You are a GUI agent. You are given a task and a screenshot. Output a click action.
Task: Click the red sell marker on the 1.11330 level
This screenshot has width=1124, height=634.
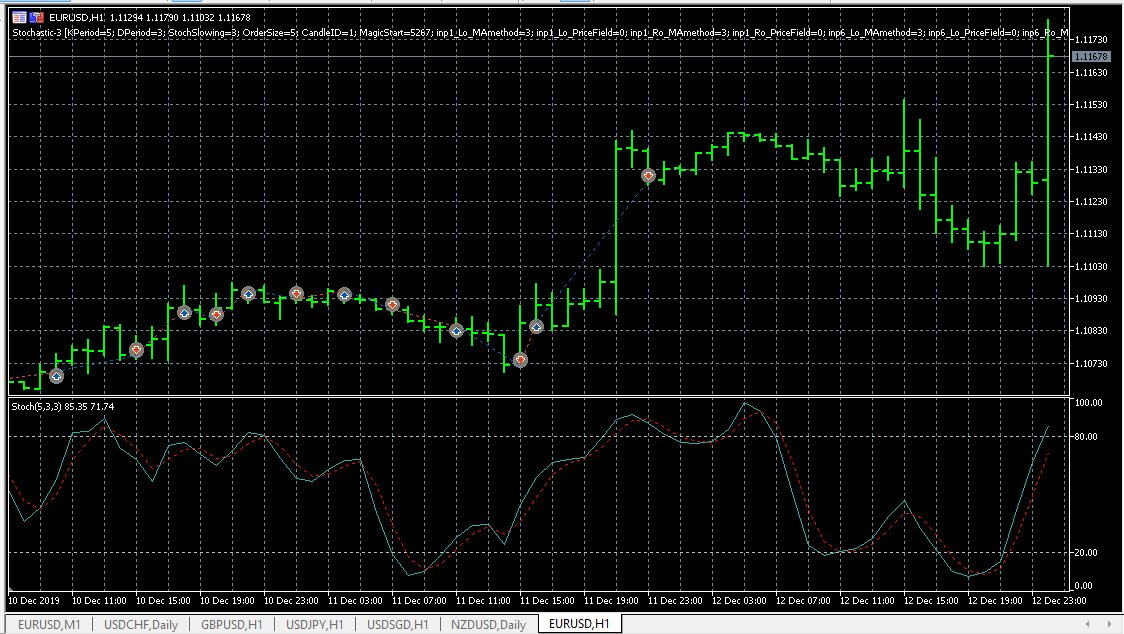[648, 176]
